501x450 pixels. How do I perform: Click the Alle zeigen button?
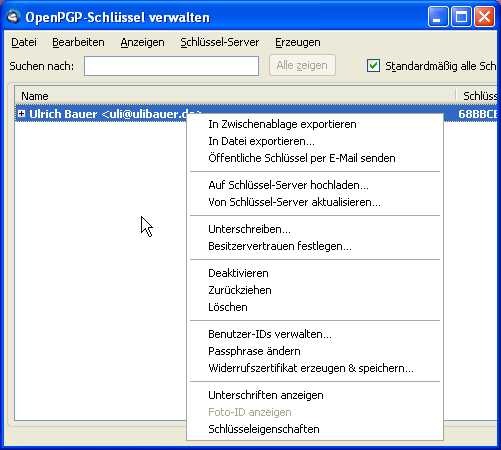[302, 66]
